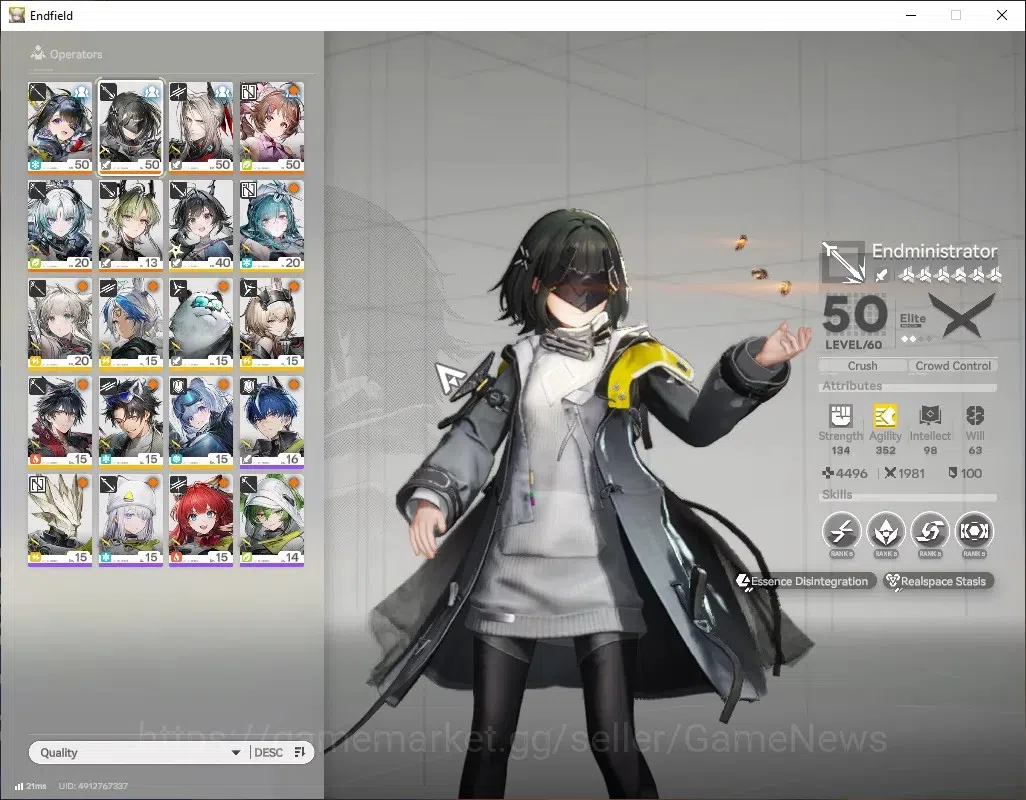
Task: Minimize the Endfield window
Action: [x=910, y=15]
